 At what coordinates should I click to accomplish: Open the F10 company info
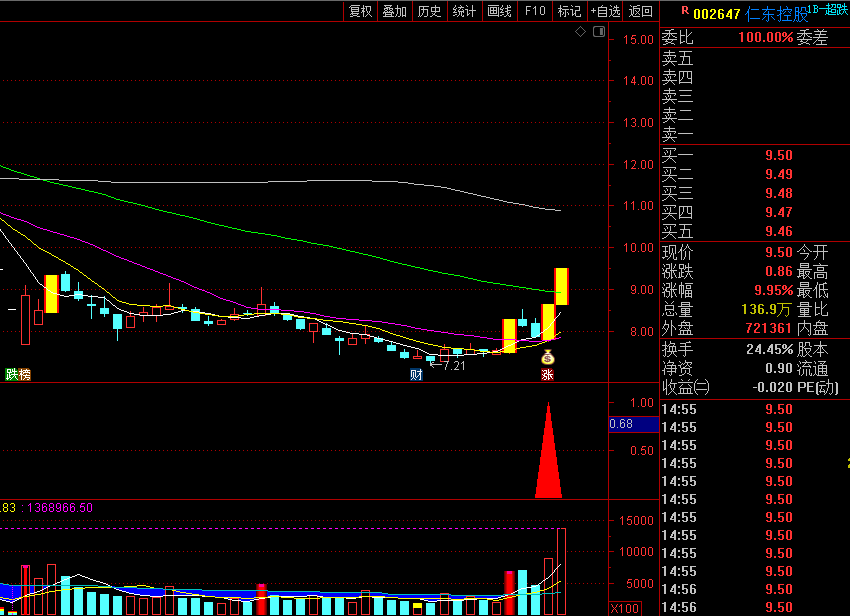[535, 11]
